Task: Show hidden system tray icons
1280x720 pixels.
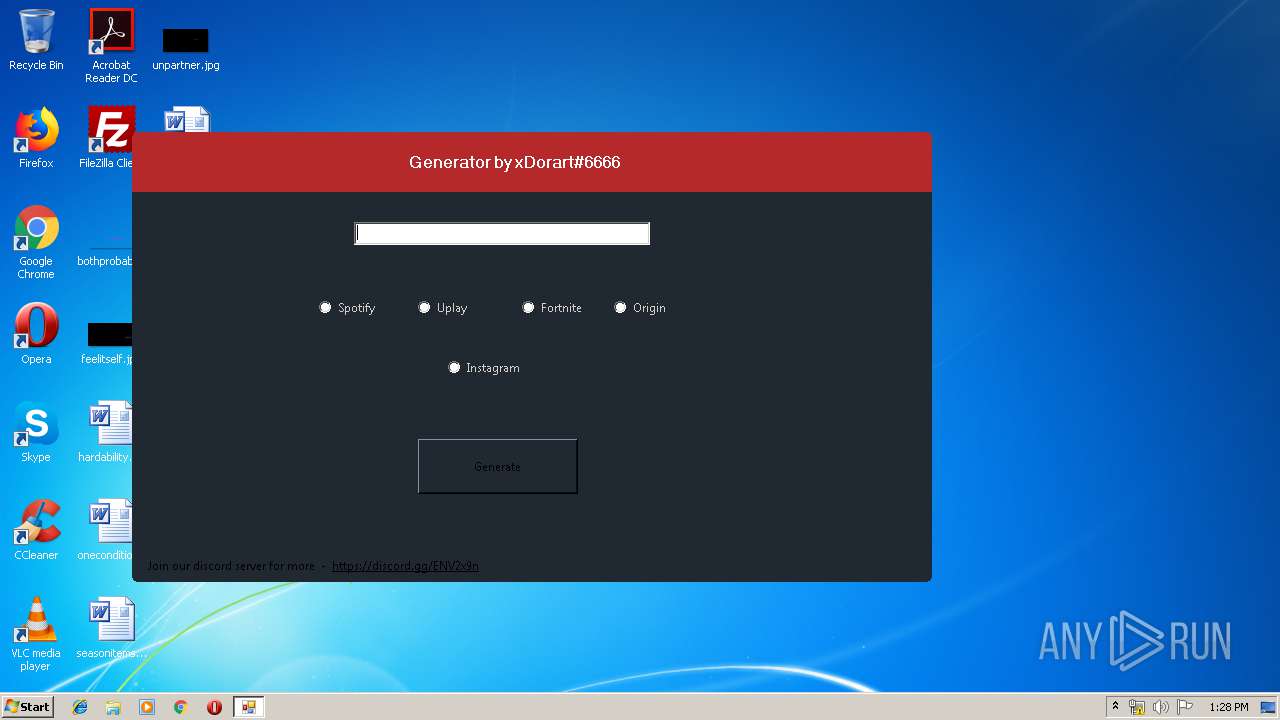Action: [x=1115, y=707]
